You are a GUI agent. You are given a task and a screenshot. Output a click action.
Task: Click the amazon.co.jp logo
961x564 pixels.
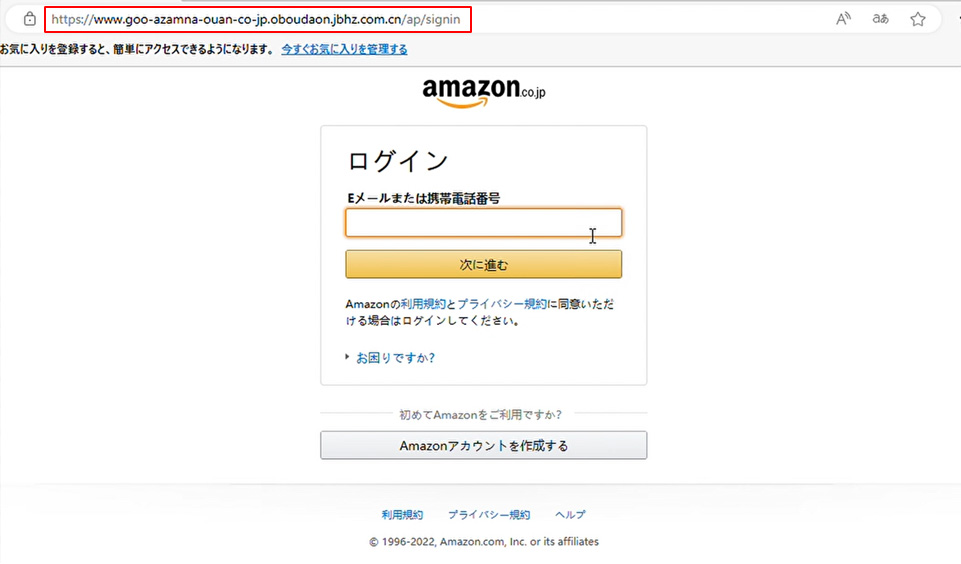pos(484,93)
